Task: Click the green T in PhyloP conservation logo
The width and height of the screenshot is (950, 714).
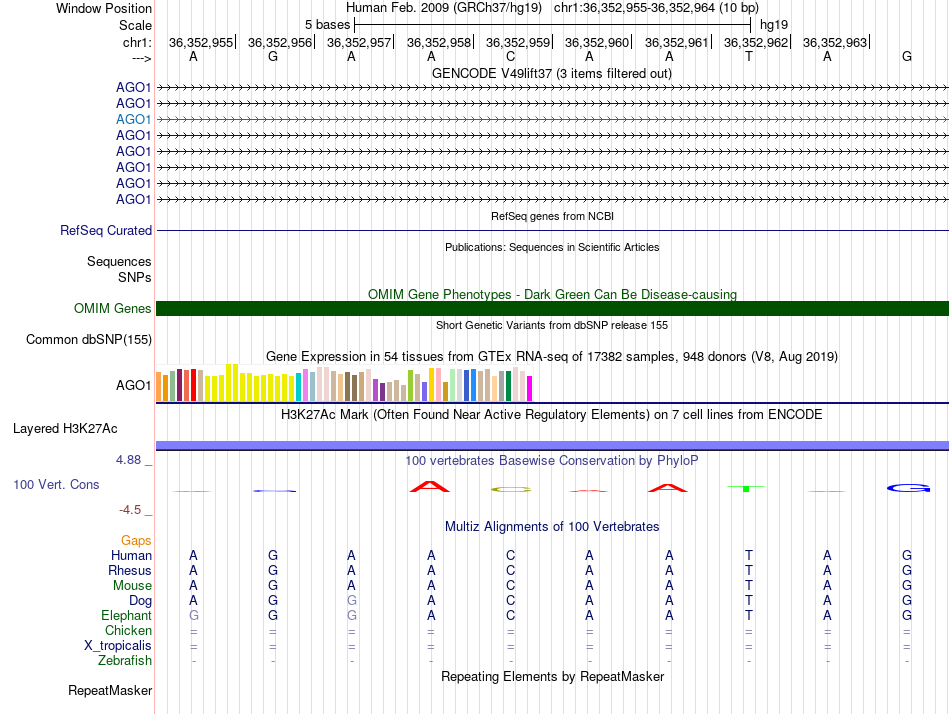Action: [x=746, y=488]
